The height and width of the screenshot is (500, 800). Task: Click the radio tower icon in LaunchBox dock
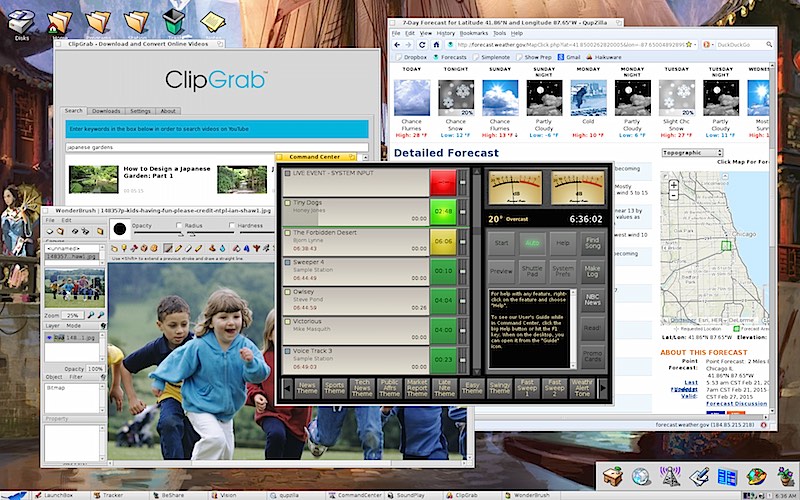670,477
